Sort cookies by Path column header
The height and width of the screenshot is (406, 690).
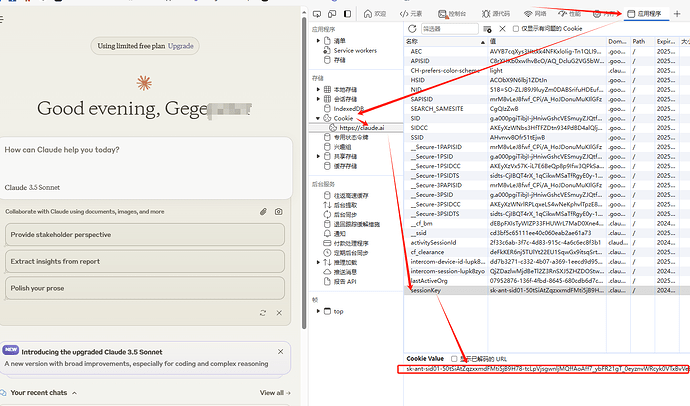coord(642,41)
